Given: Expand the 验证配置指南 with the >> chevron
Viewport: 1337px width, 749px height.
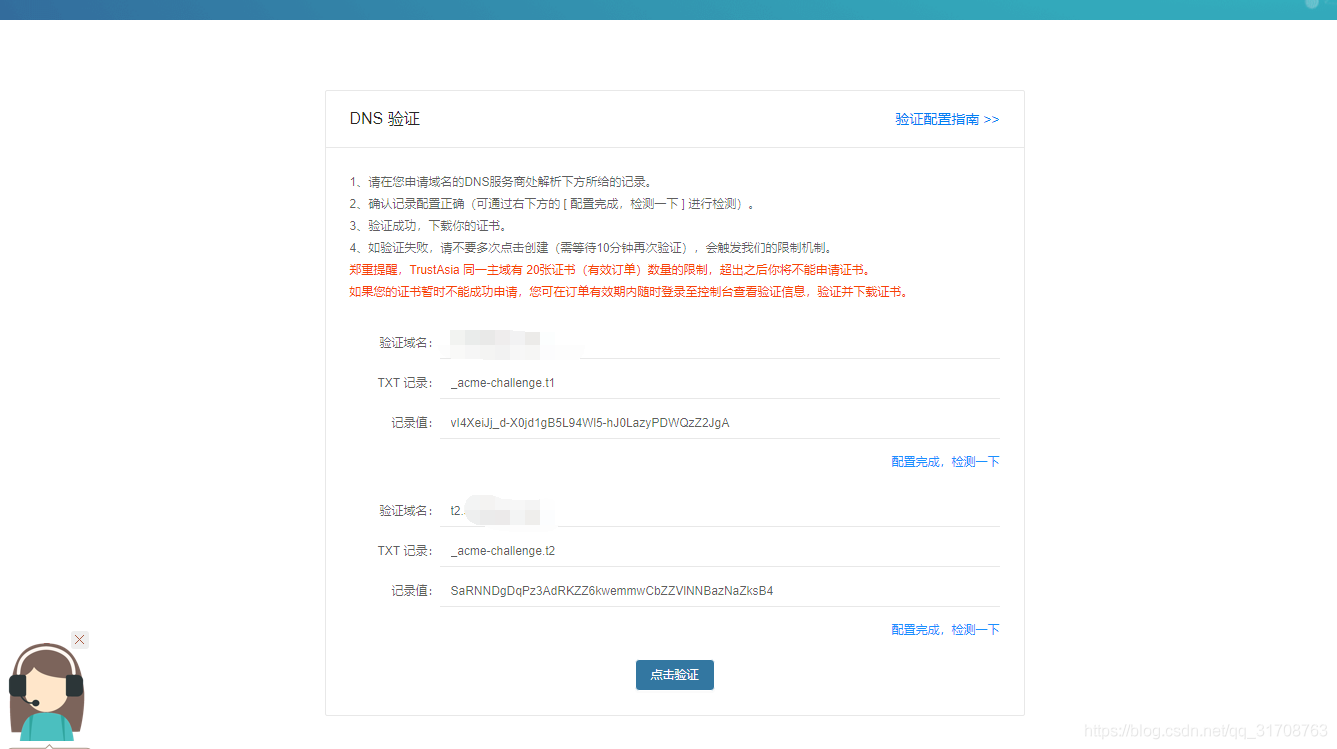Looking at the screenshot, I should [993, 119].
